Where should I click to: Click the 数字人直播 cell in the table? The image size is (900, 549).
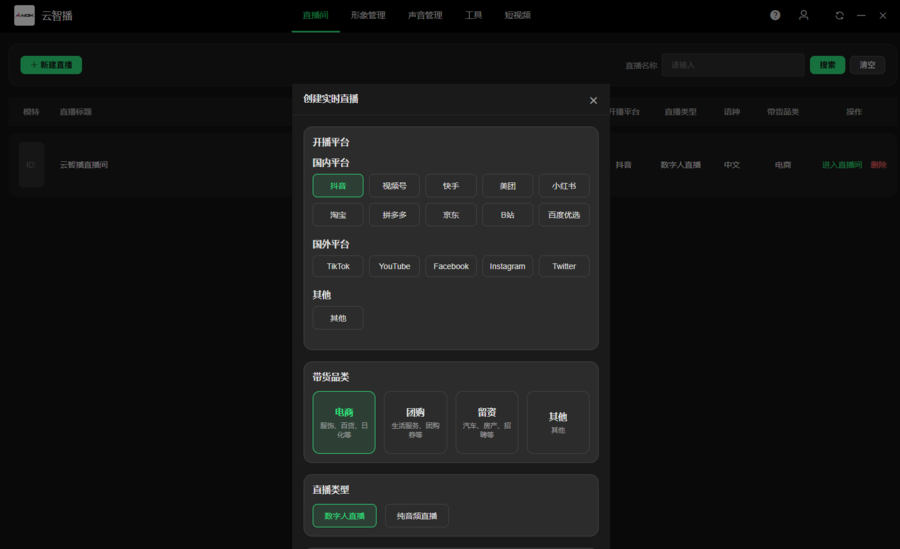(681, 165)
